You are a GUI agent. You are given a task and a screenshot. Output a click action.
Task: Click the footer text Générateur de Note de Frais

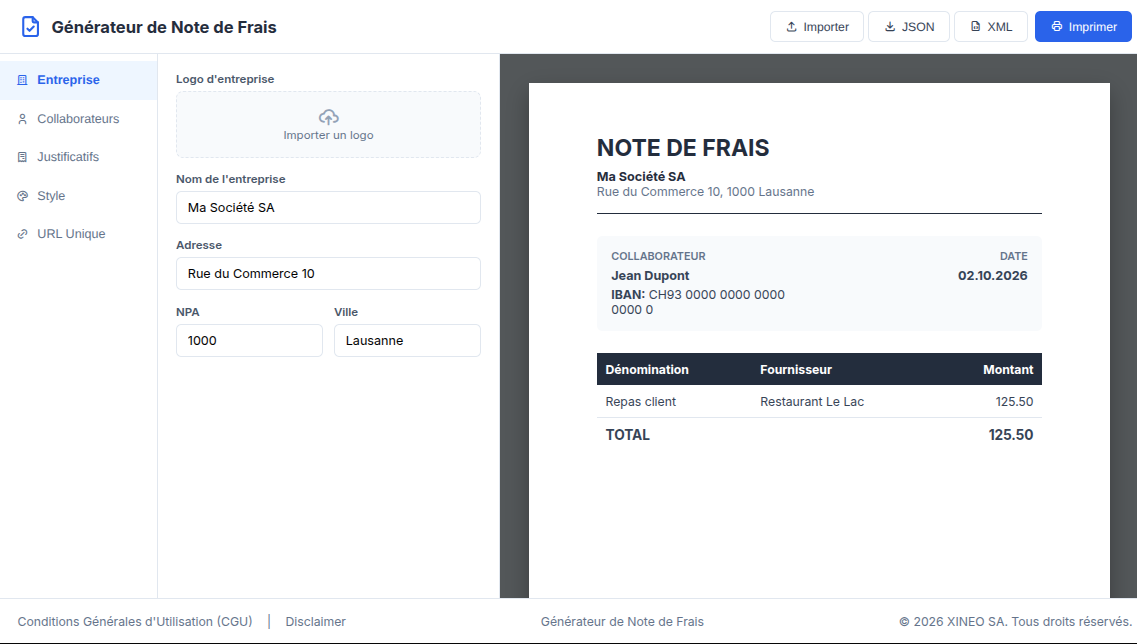(622, 622)
